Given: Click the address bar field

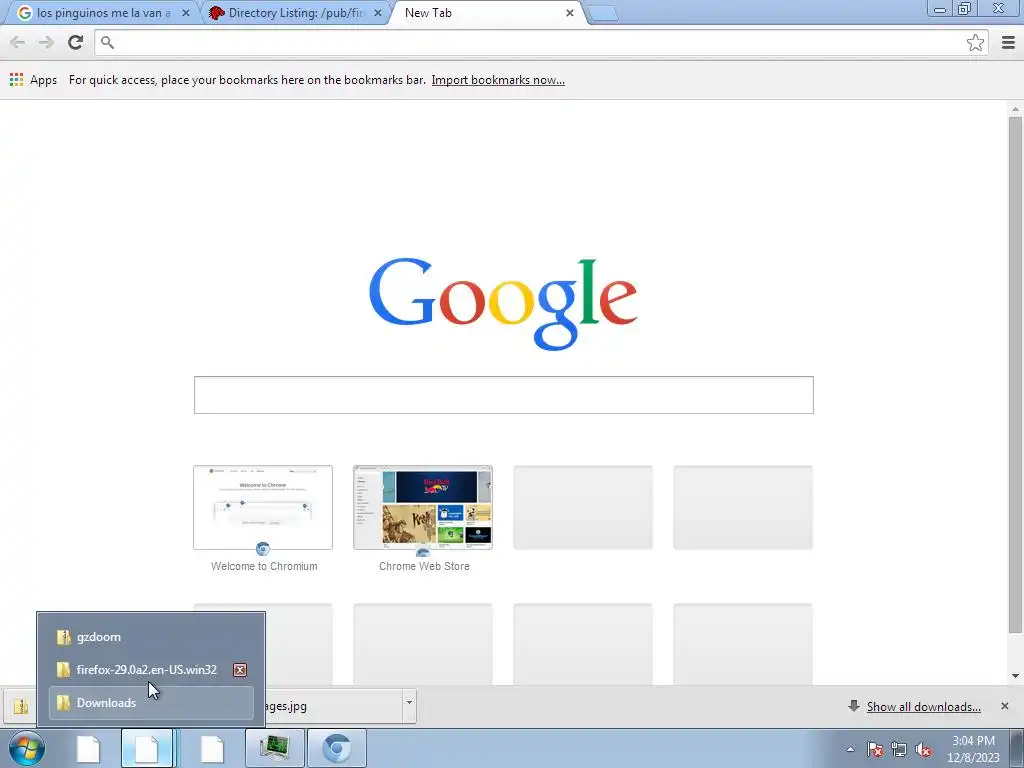Looking at the screenshot, I should point(541,42).
